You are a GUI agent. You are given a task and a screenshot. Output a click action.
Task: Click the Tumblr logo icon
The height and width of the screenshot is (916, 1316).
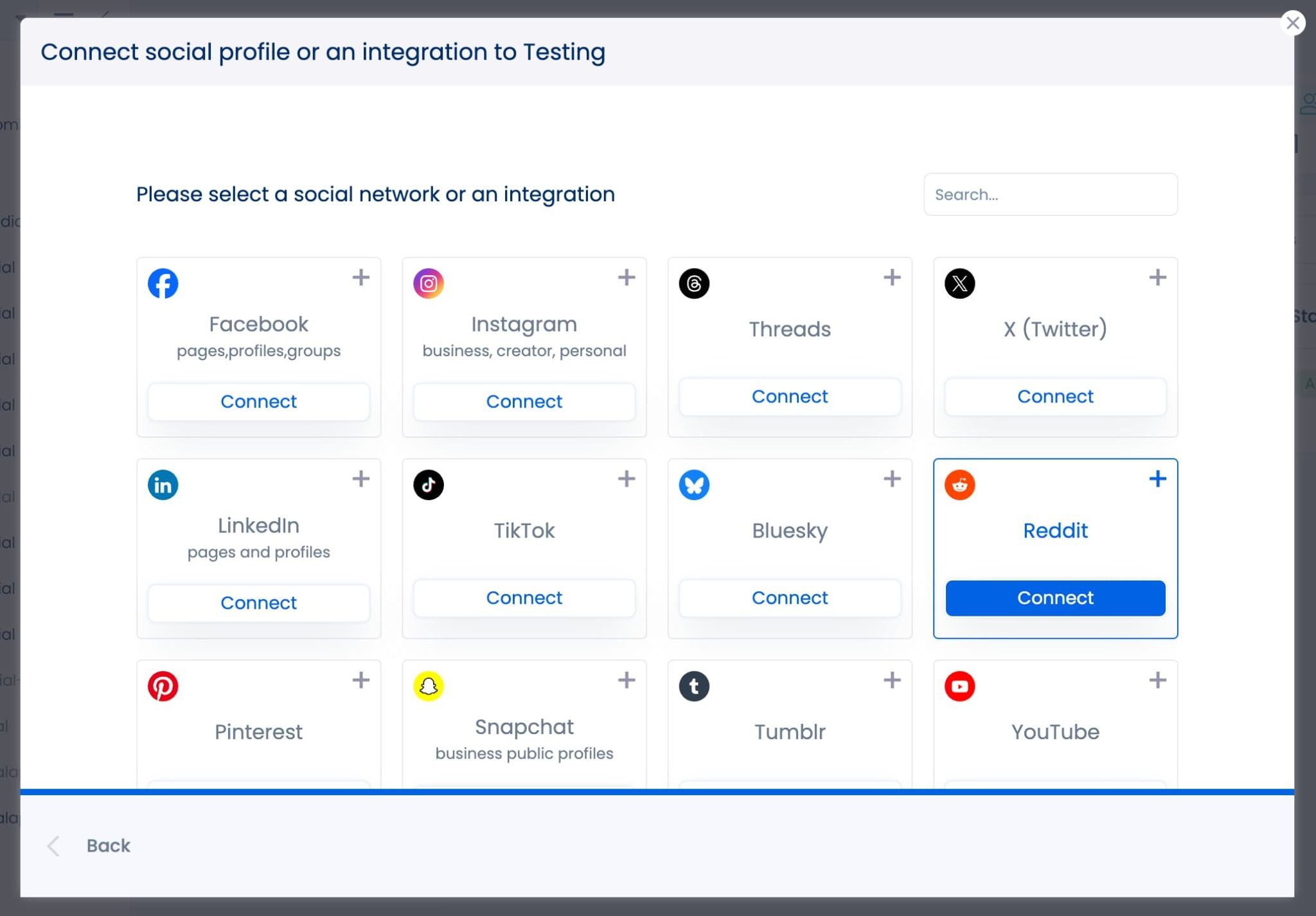pos(695,685)
